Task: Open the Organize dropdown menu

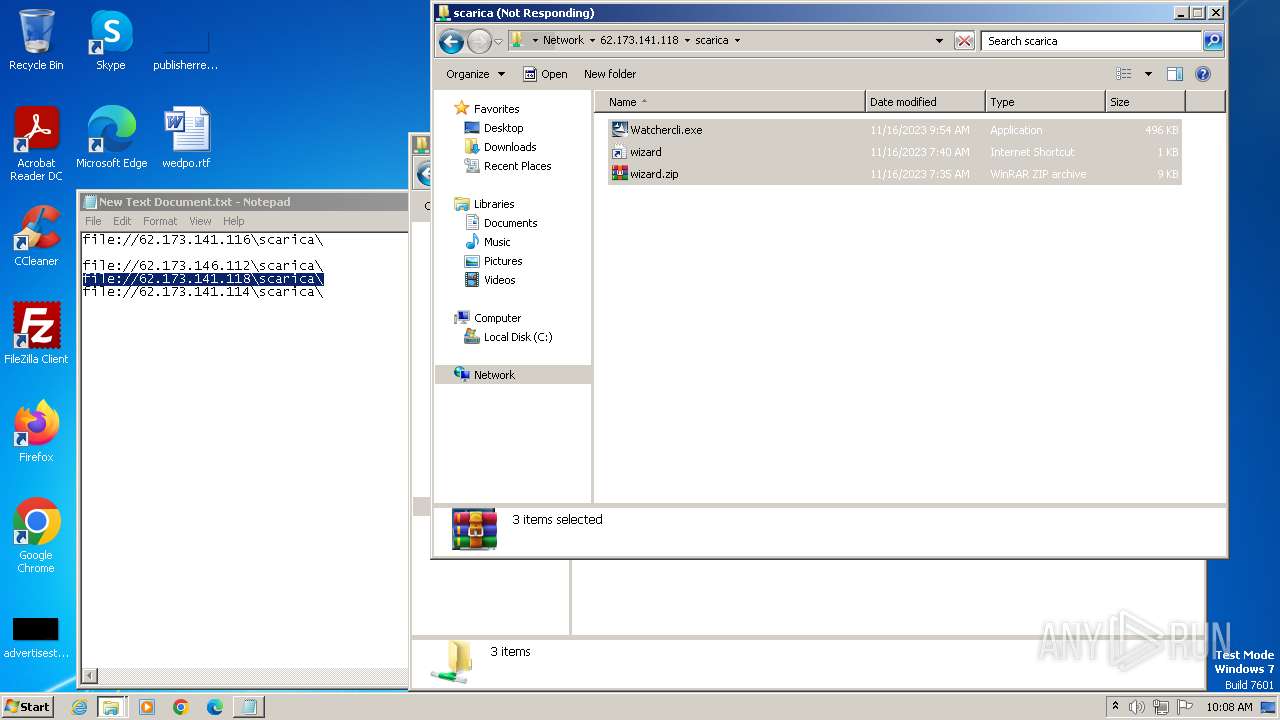Action: pyautogui.click(x=475, y=74)
